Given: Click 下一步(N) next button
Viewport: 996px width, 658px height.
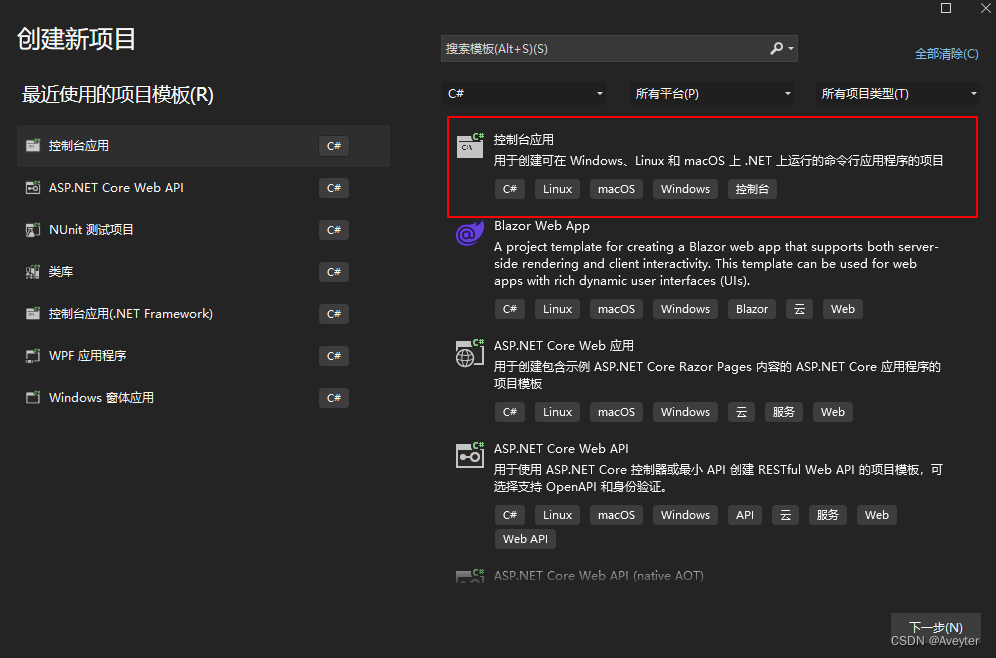Looking at the screenshot, I should [936, 628].
